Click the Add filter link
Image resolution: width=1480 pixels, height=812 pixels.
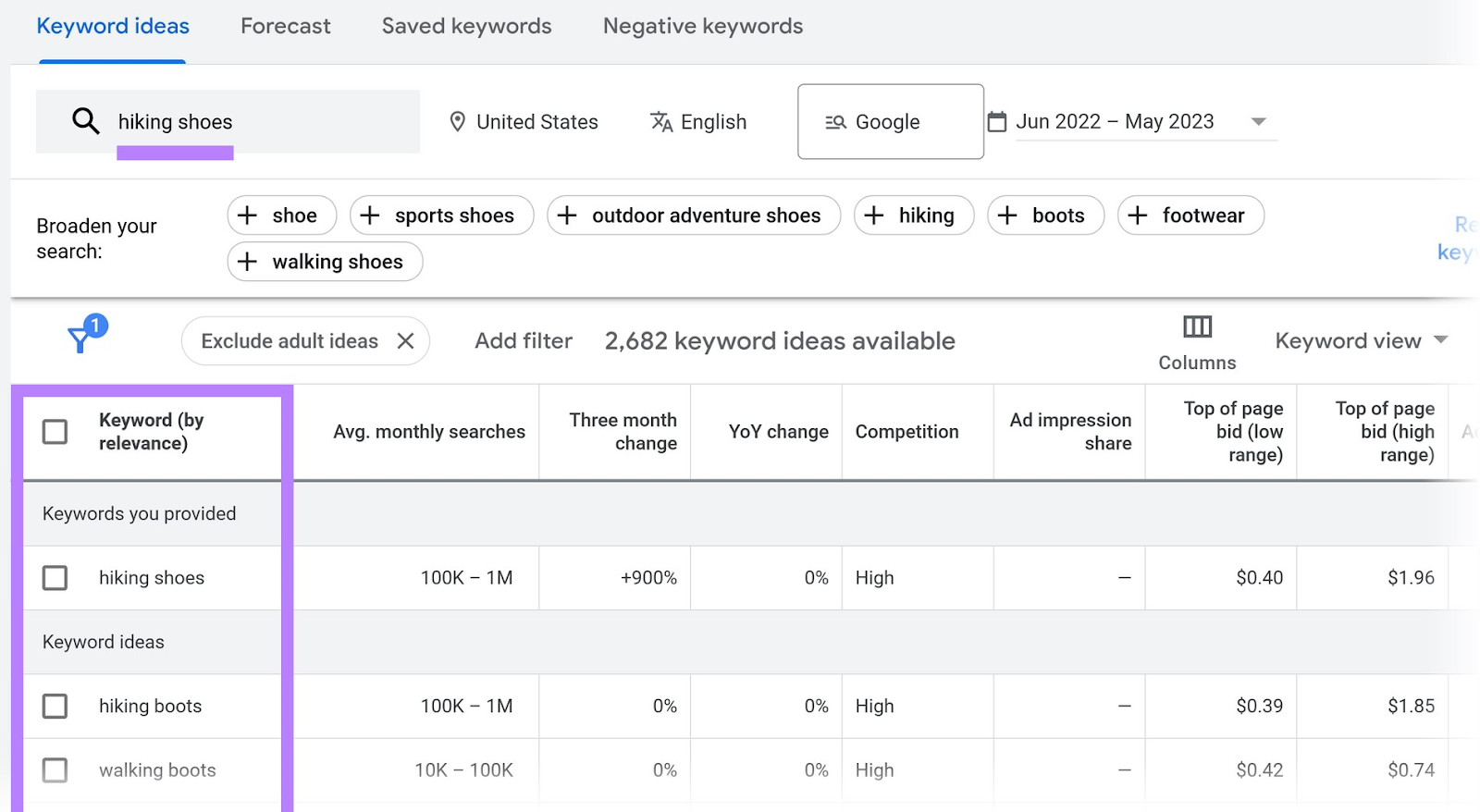coord(524,341)
